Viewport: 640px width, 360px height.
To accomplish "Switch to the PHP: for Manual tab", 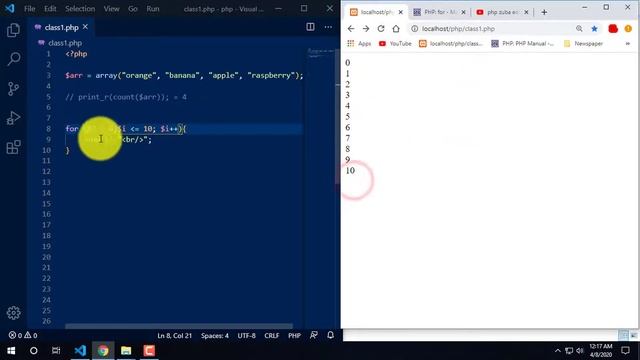I will (439, 12).
